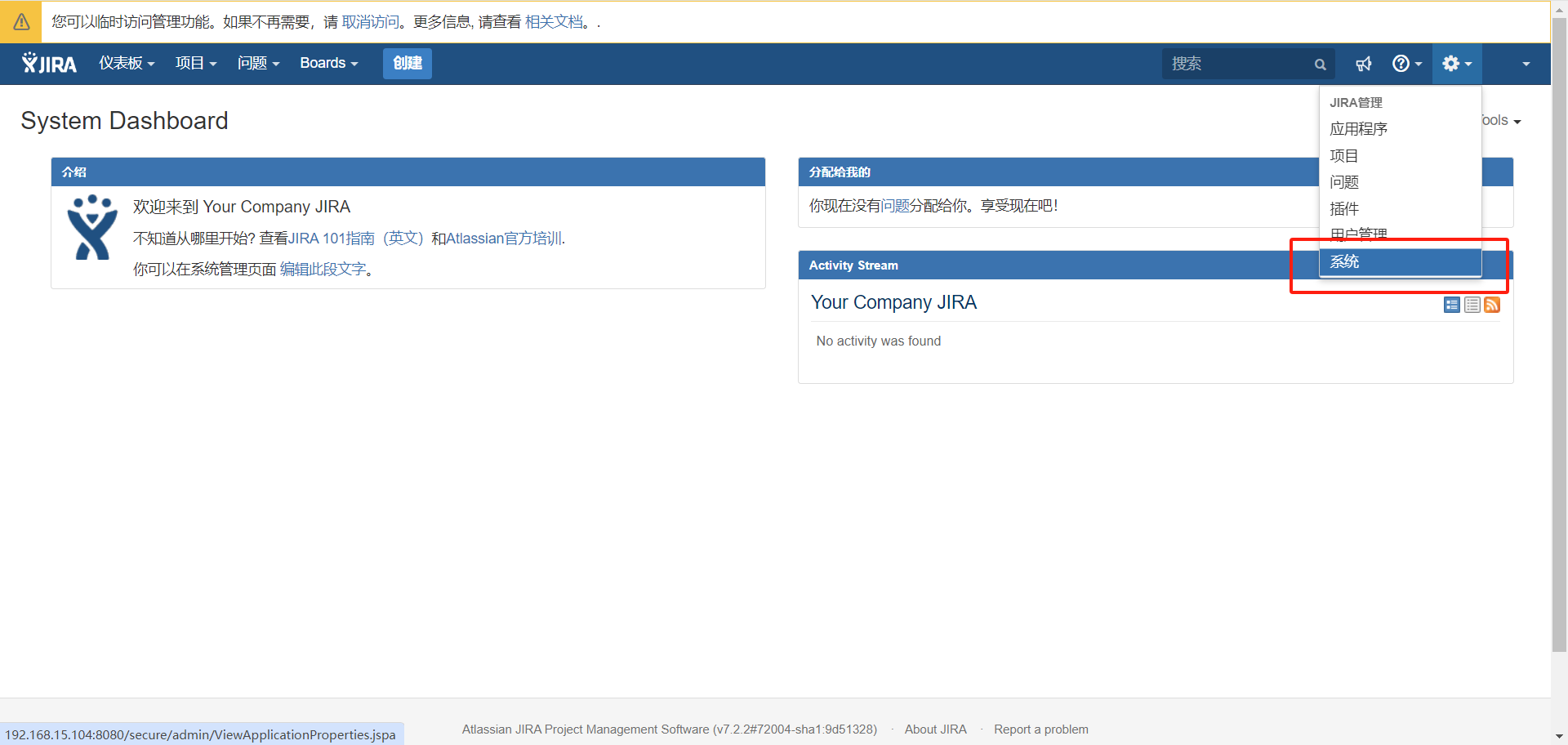This screenshot has width=1568, height=745.
Task: Open the 问题 dropdown in navigation bar
Action: [x=258, y=64]
